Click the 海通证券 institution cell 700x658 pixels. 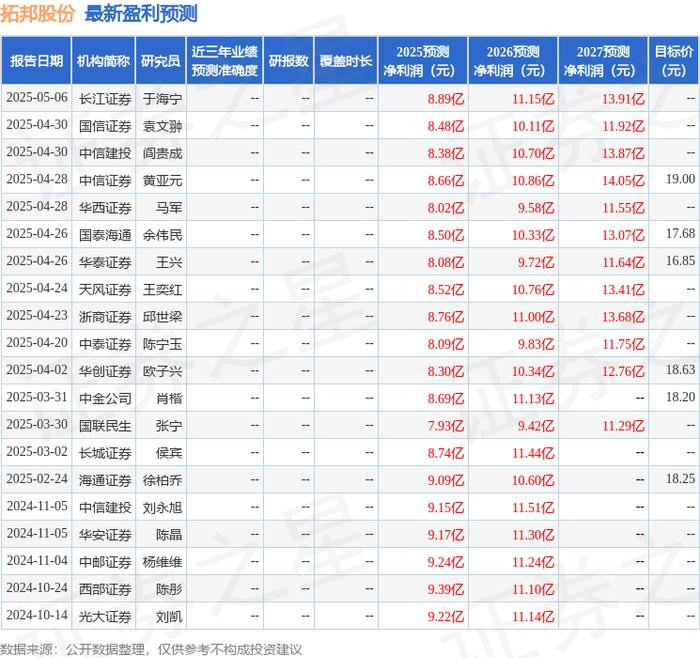pyautogui.click(x=105, y=480)
